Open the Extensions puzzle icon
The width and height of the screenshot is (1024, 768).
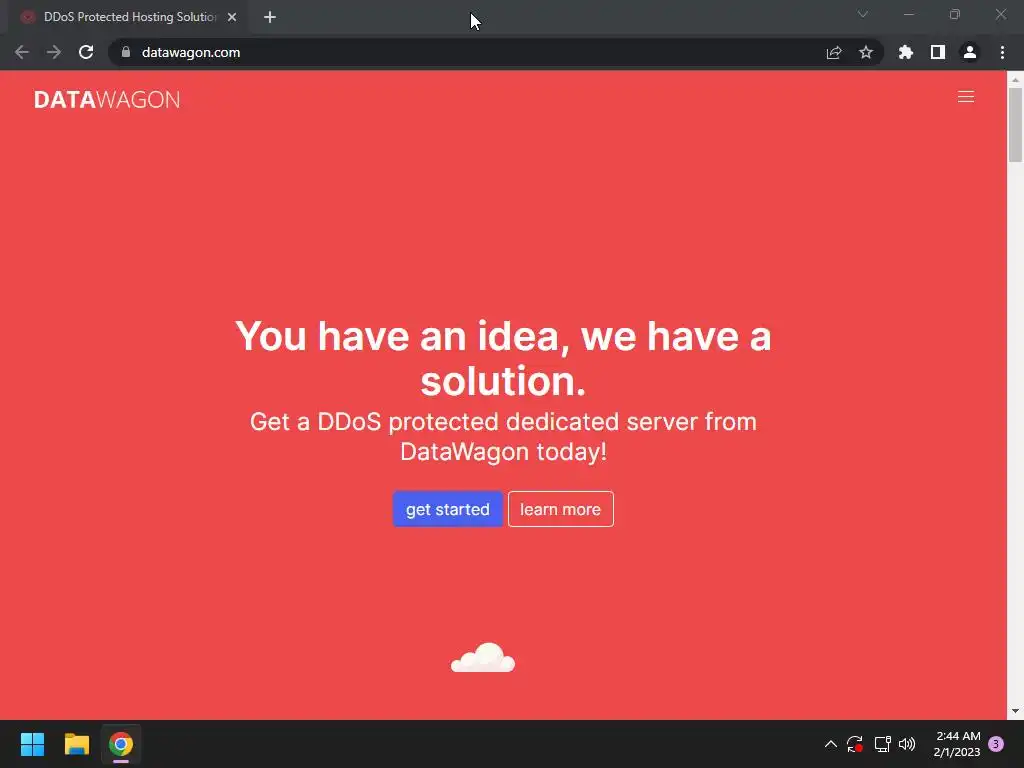[906, 52]
